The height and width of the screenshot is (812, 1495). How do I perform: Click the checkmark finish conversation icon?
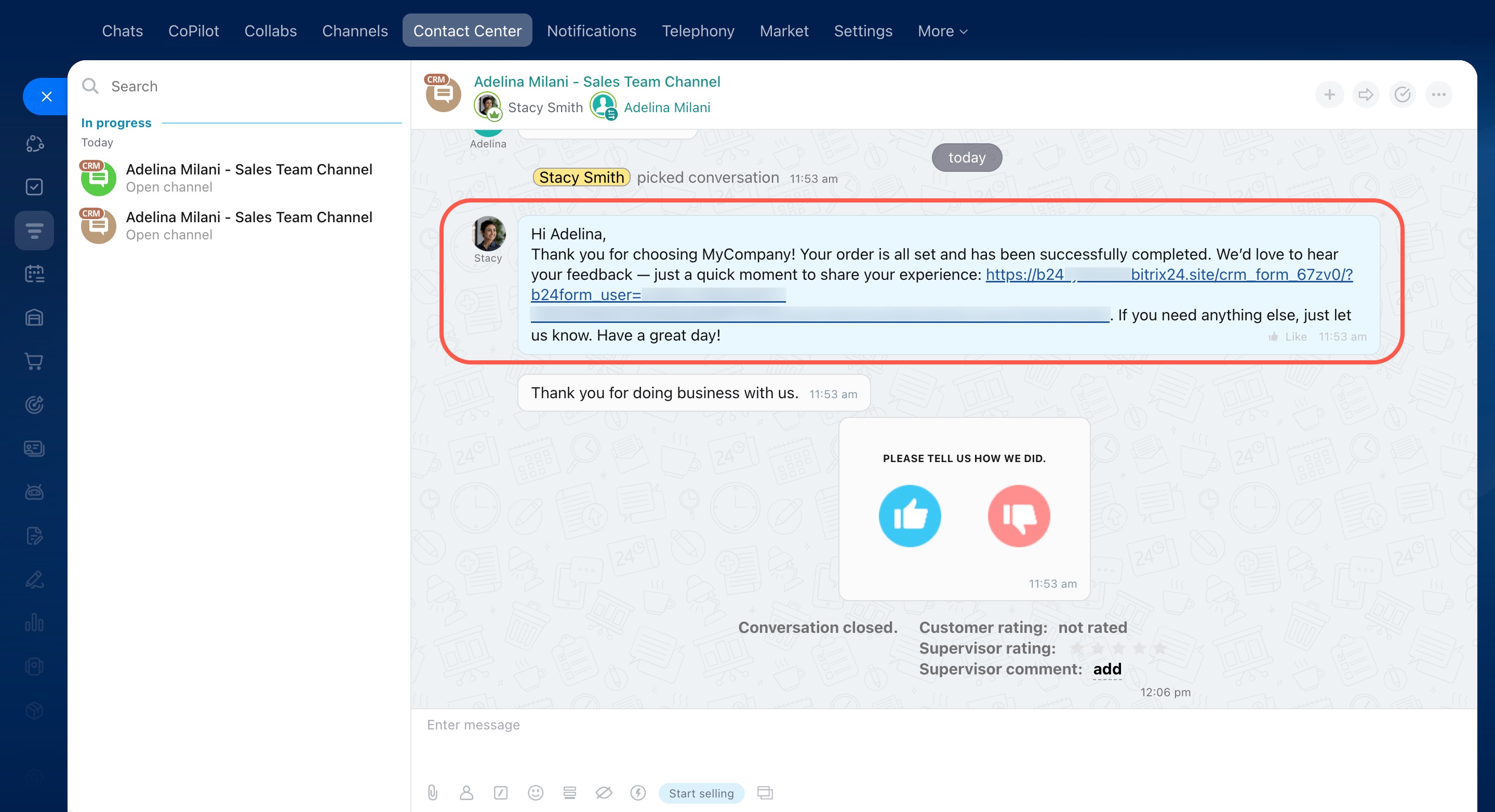pos(1402,94)
